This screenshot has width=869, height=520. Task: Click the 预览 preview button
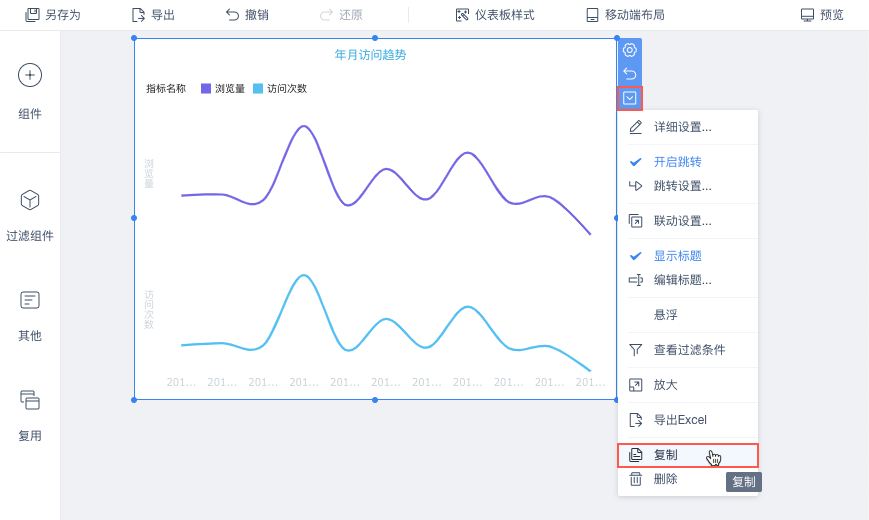(822, 15)
